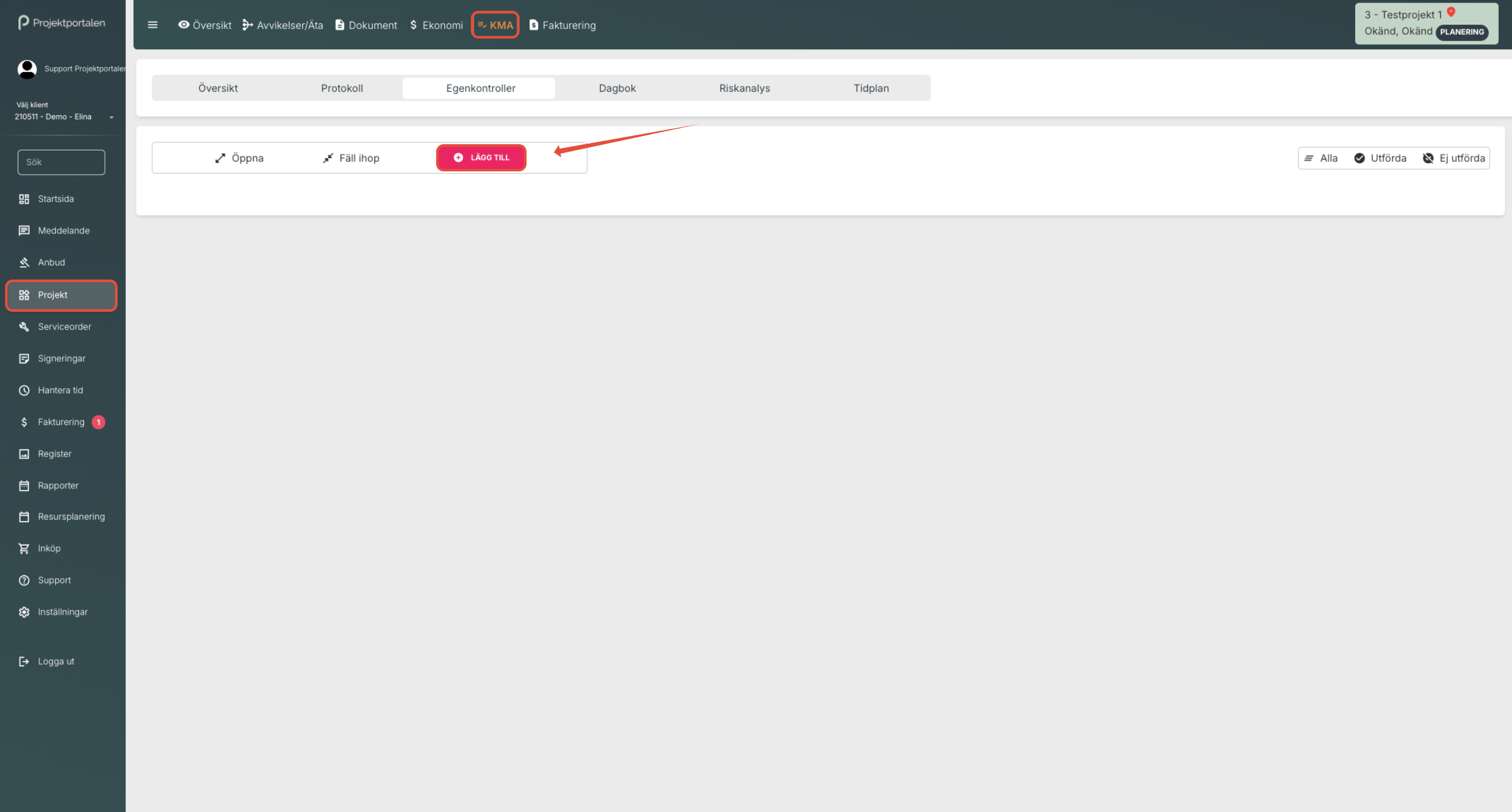1512x812 pixels.
Task: Open Inköp shopping cart item
Action: coord(49,548)
